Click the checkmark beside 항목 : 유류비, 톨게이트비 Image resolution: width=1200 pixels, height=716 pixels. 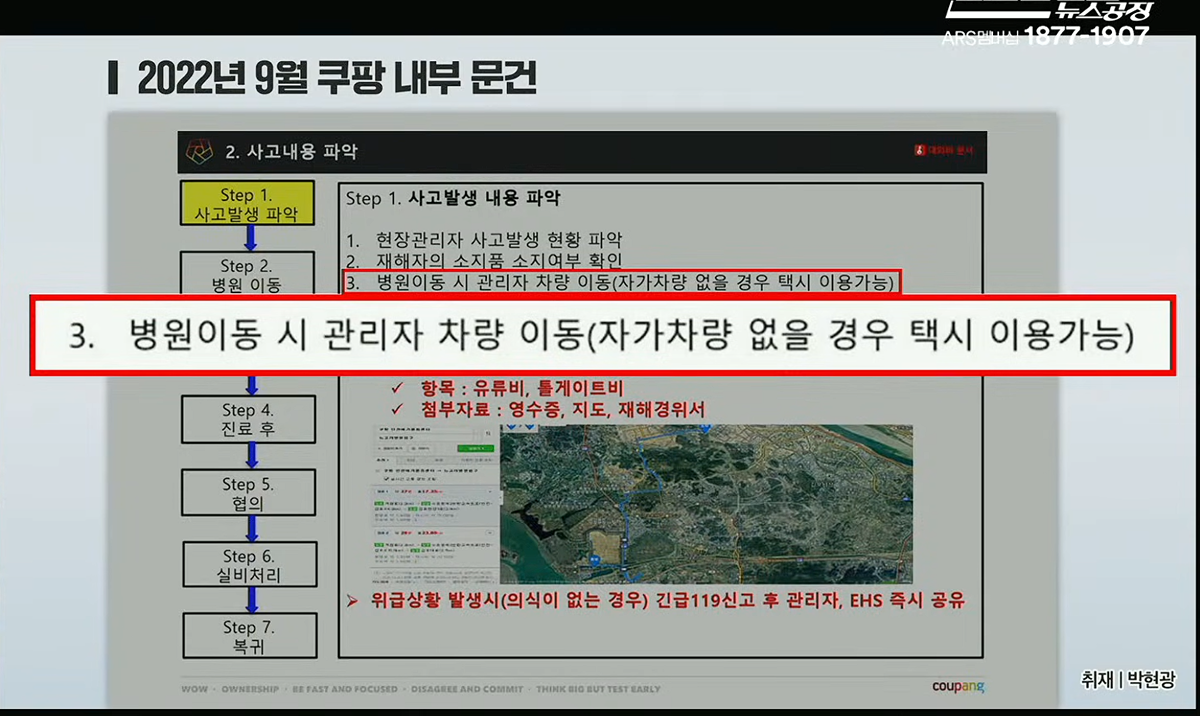(397, 388)
